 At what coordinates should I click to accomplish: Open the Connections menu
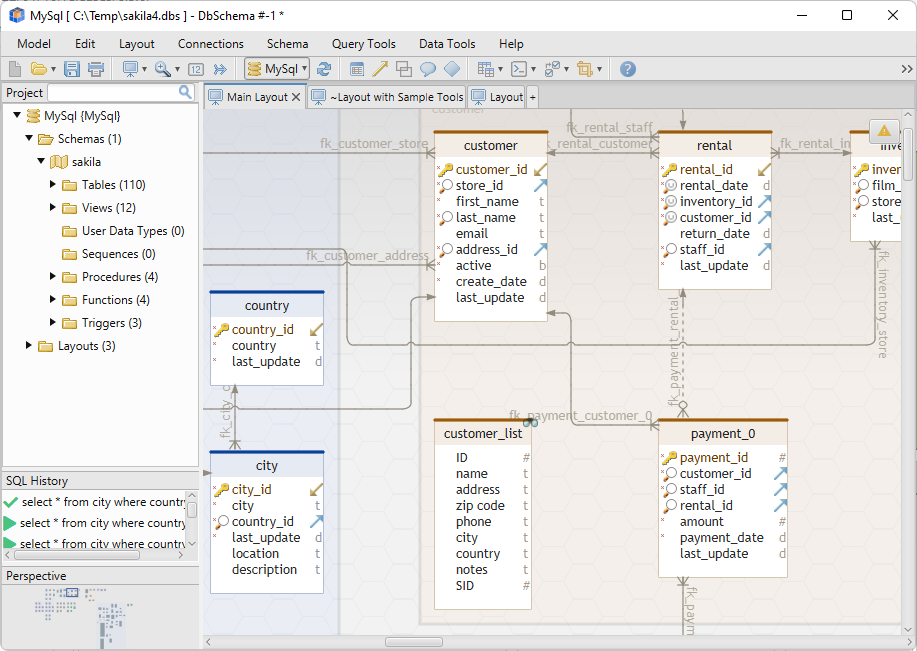pyautogui.click(x=211, y=44)
